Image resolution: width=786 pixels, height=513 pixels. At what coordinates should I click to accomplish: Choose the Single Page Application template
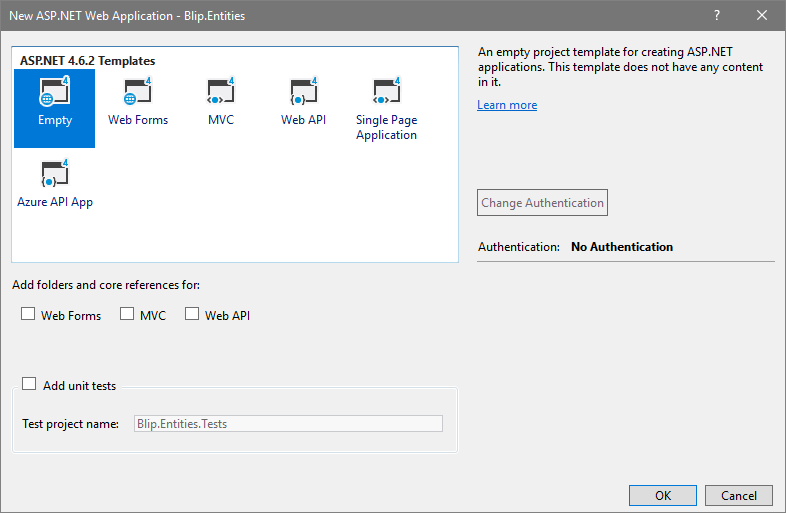[x=386, y=108]
